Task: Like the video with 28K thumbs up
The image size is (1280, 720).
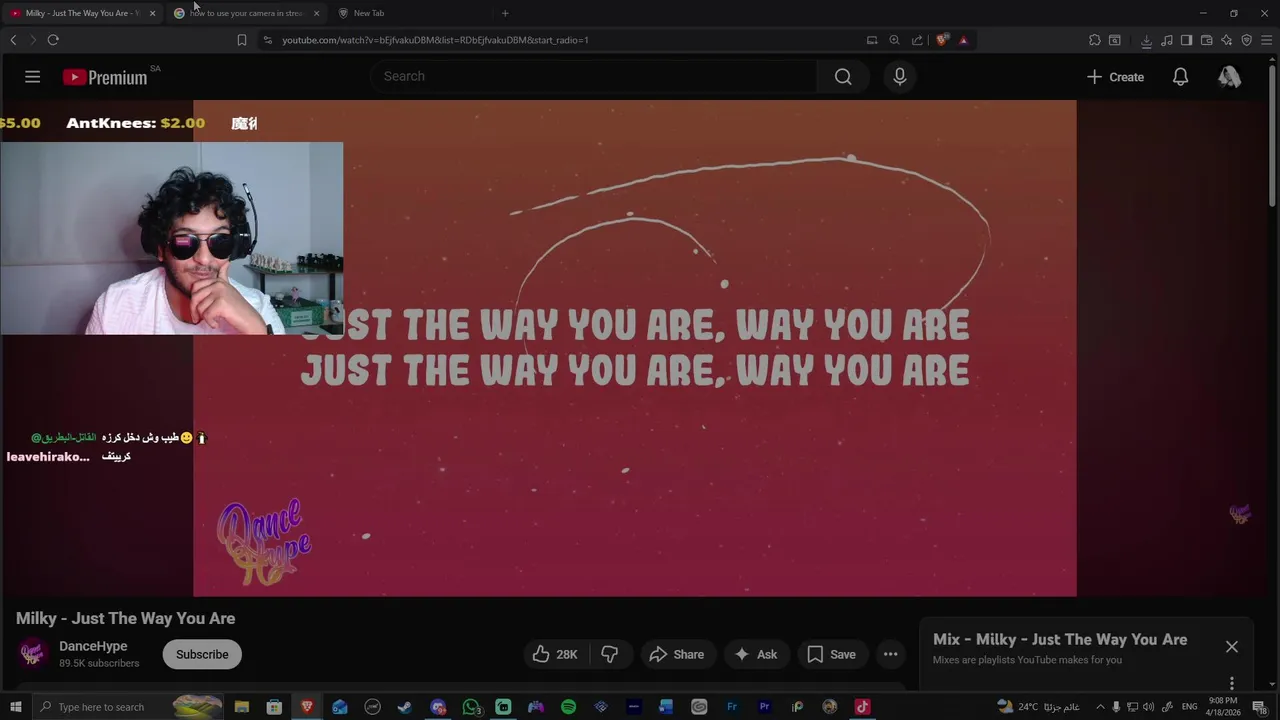Action: (555, 654)
